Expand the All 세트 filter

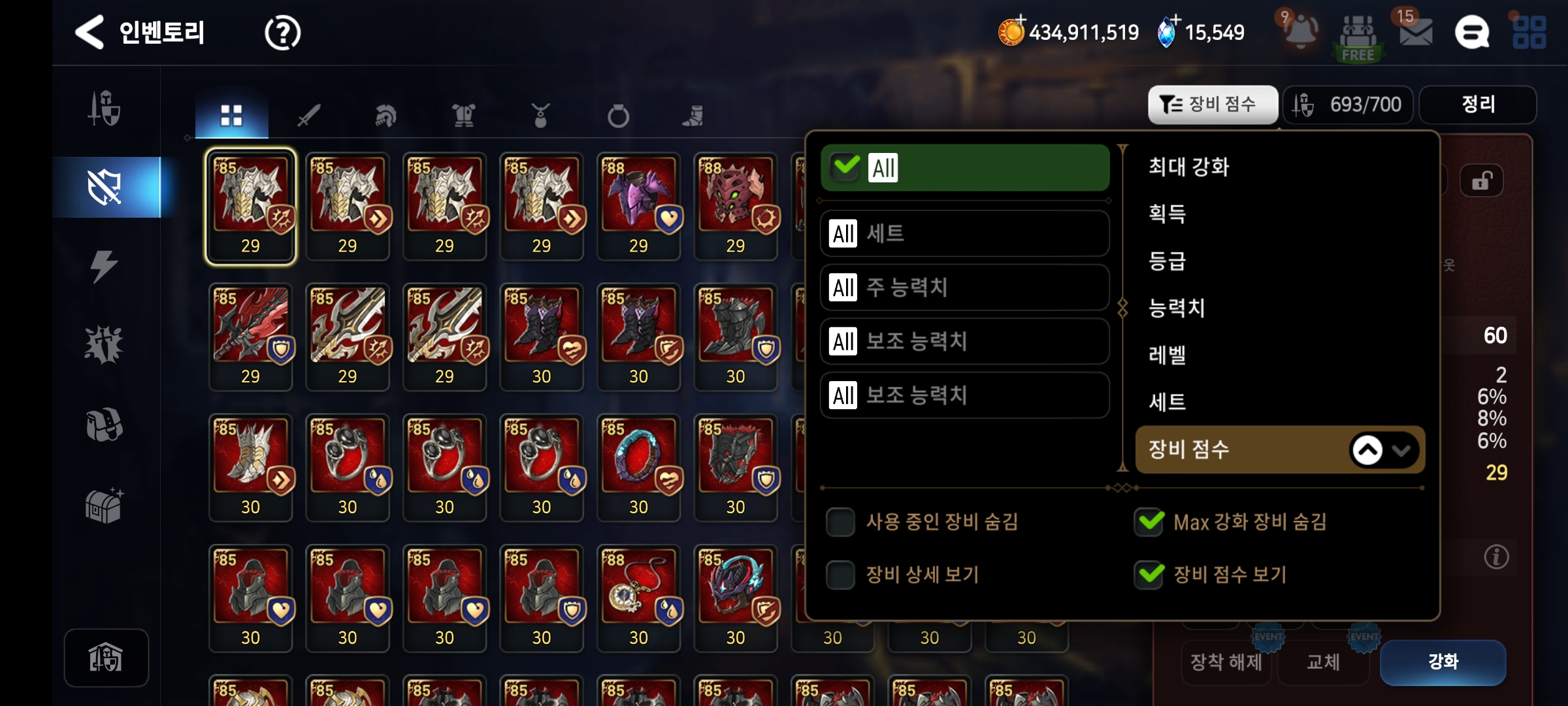[x=964, y=233]
